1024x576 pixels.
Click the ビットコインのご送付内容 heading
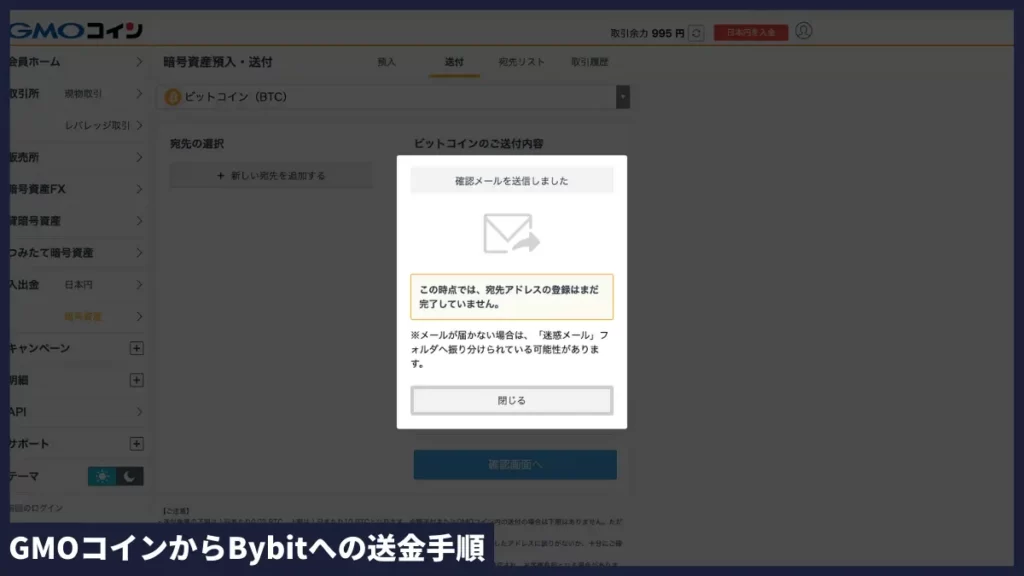point(479,144)
